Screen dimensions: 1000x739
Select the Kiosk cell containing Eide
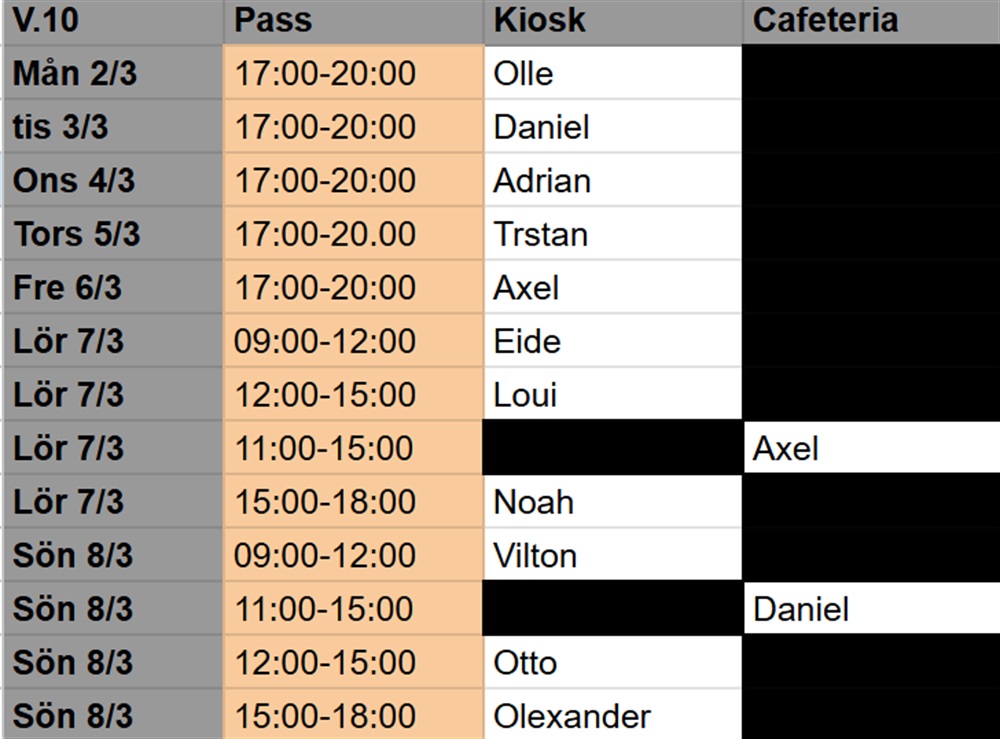612,342
